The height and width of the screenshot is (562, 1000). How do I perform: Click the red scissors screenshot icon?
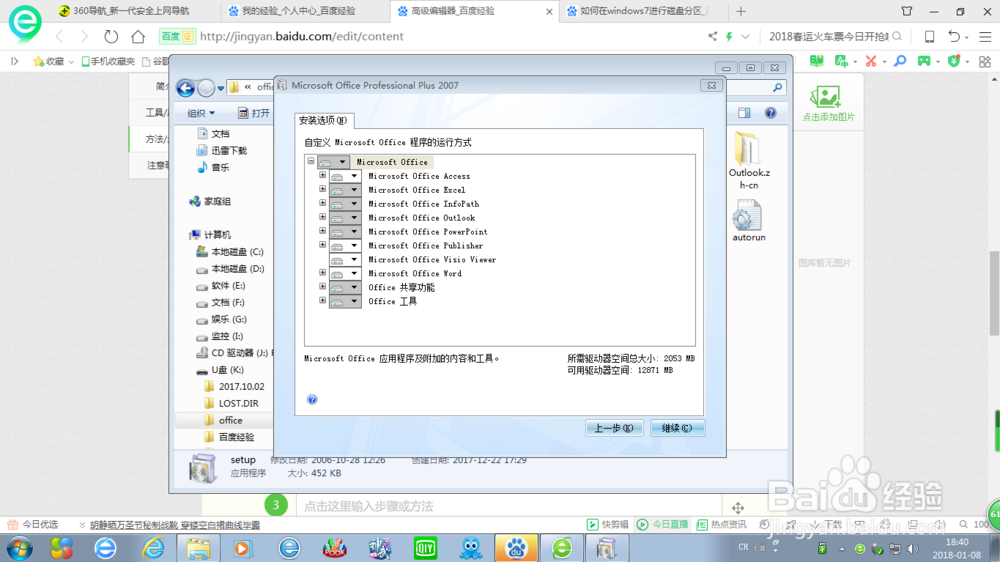coord(871,61)
